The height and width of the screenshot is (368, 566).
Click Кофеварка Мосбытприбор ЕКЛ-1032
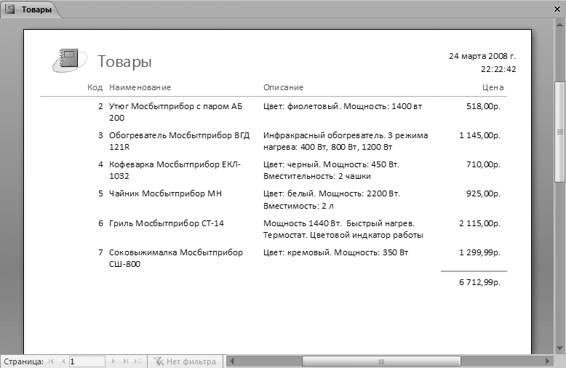pos(175,170)
